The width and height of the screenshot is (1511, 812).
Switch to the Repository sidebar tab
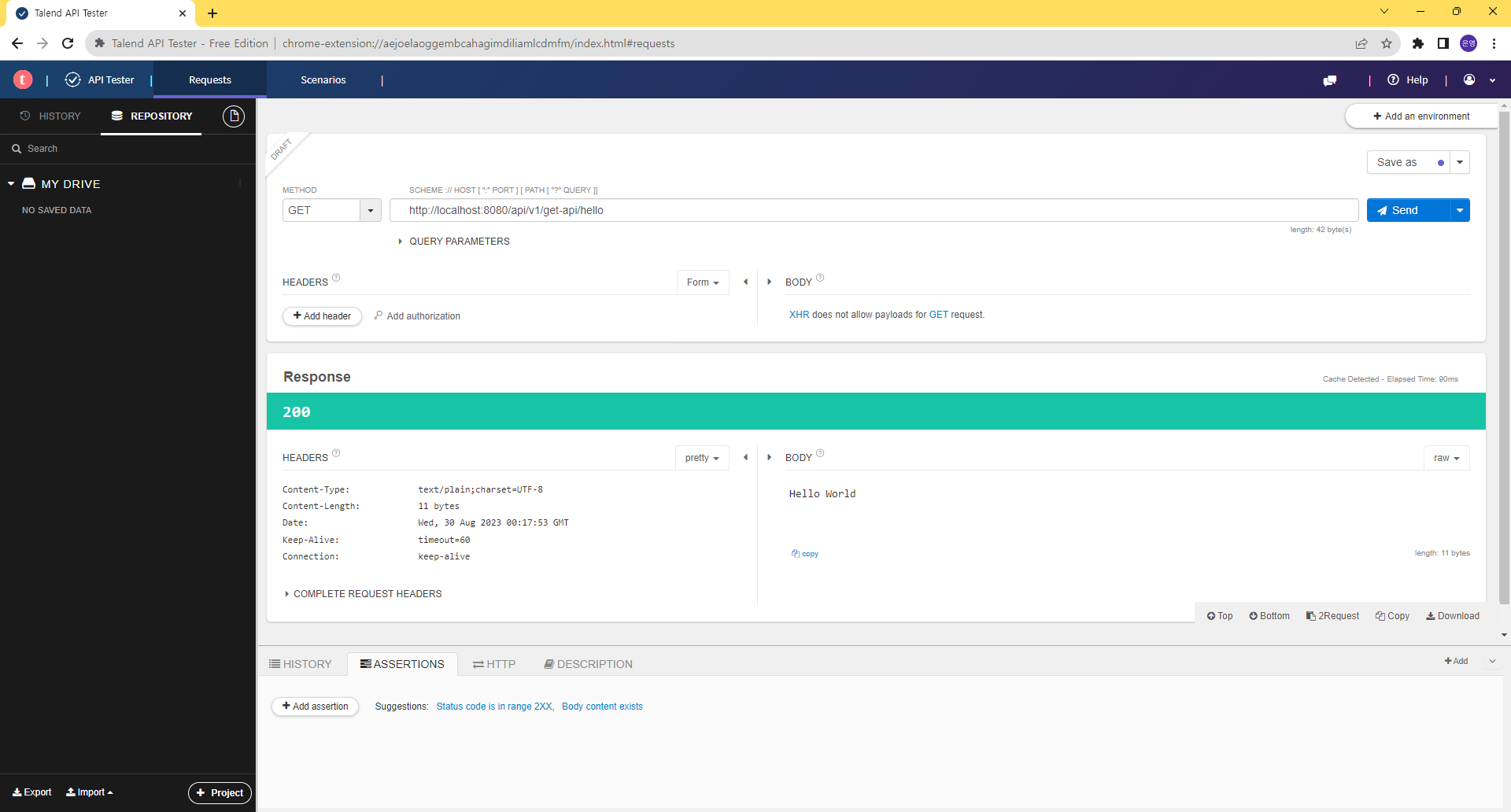[151, 116]
